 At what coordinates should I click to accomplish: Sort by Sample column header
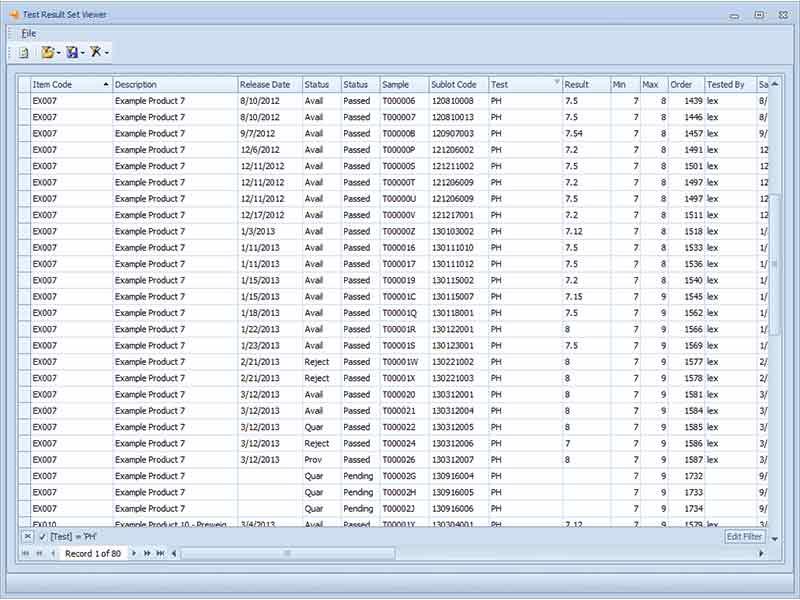tap(404, 85)
